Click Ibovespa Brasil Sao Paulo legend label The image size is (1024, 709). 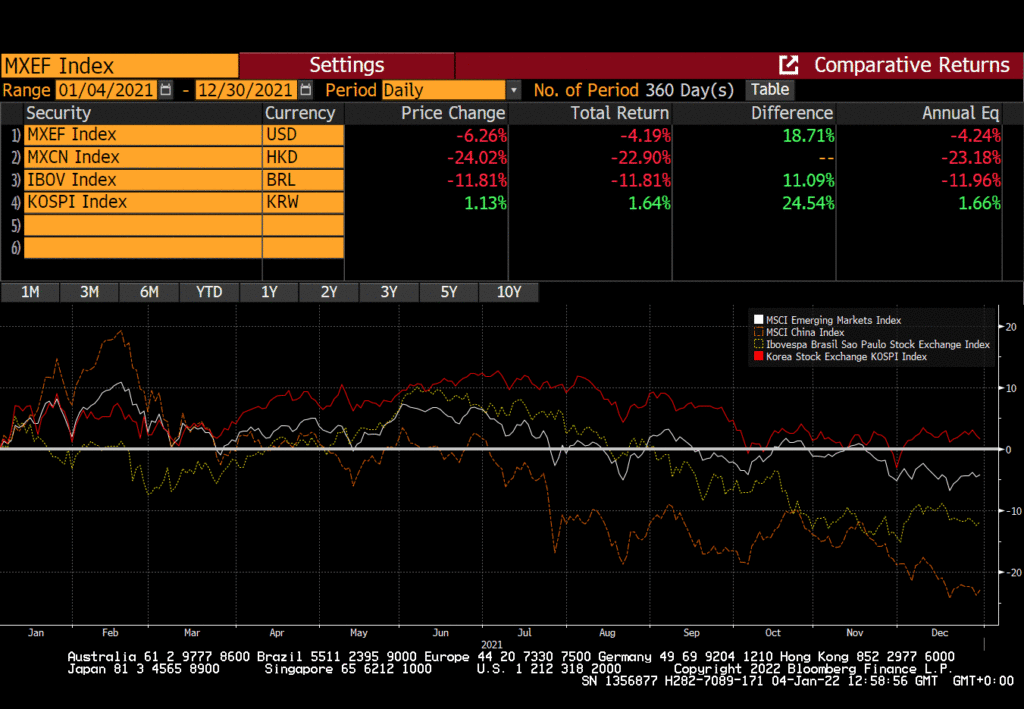tap(878, 344)
